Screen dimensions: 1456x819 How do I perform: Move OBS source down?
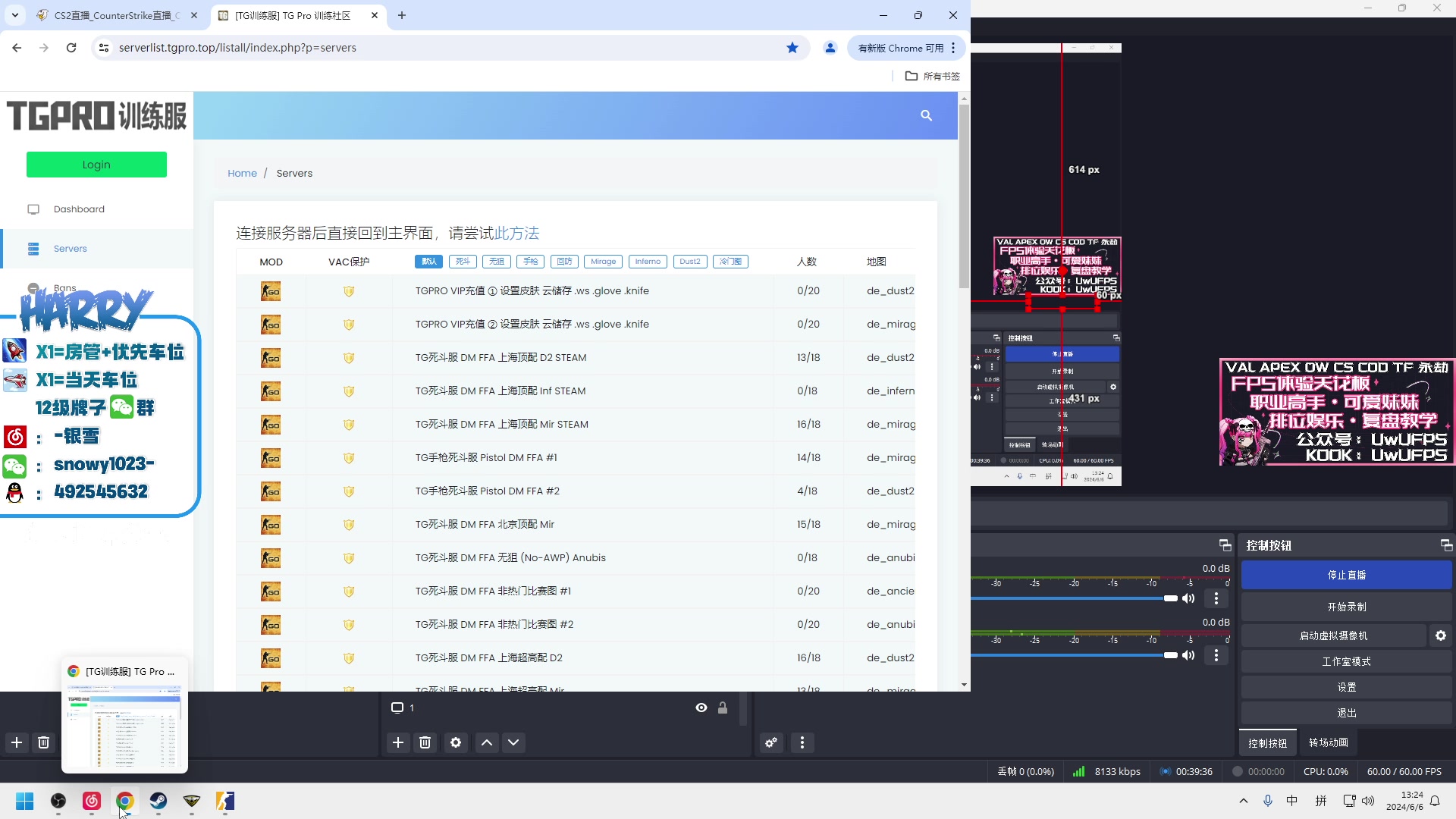click(513, 742)
